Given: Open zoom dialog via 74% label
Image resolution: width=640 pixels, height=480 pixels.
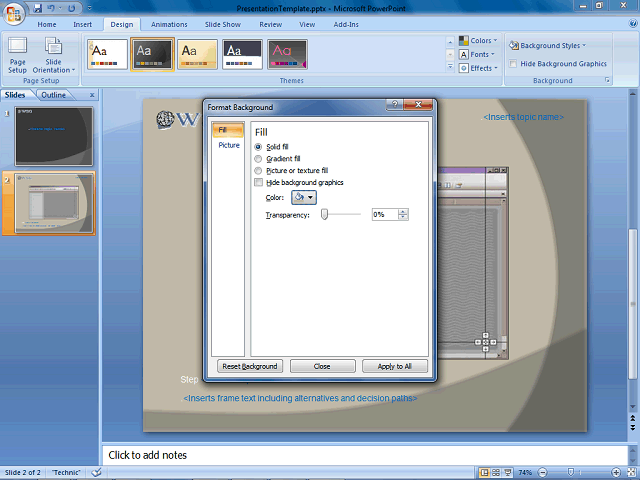Looking at the screenshot, I should [525, 472].
